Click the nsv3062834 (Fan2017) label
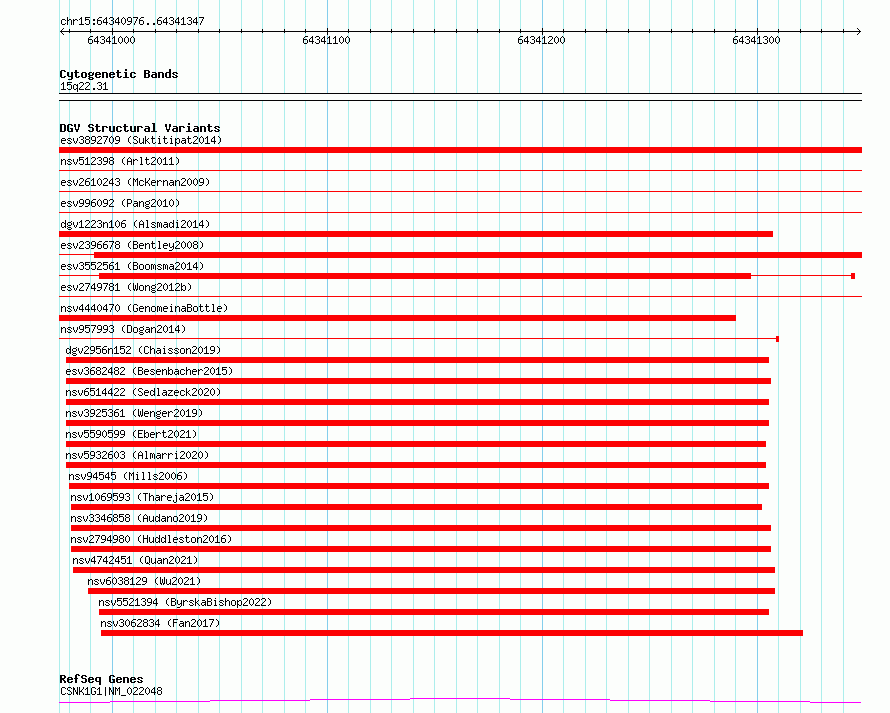The width and height of the screenshot is (890, 713). click(160, 623)
